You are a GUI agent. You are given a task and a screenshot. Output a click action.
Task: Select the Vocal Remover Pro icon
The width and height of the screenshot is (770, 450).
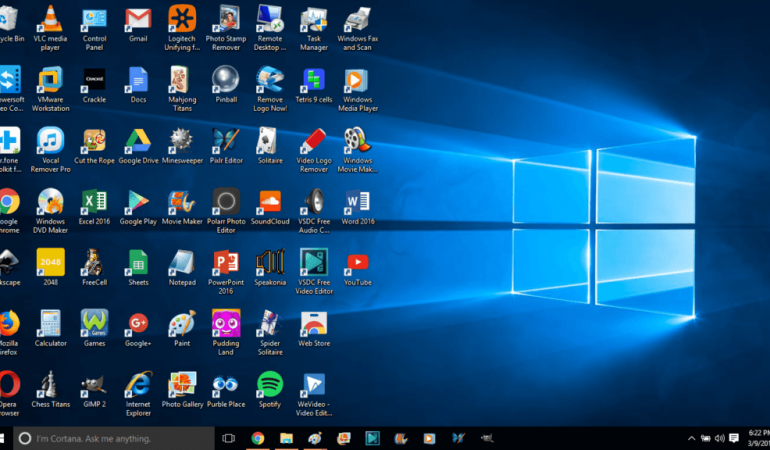[50, 141]
